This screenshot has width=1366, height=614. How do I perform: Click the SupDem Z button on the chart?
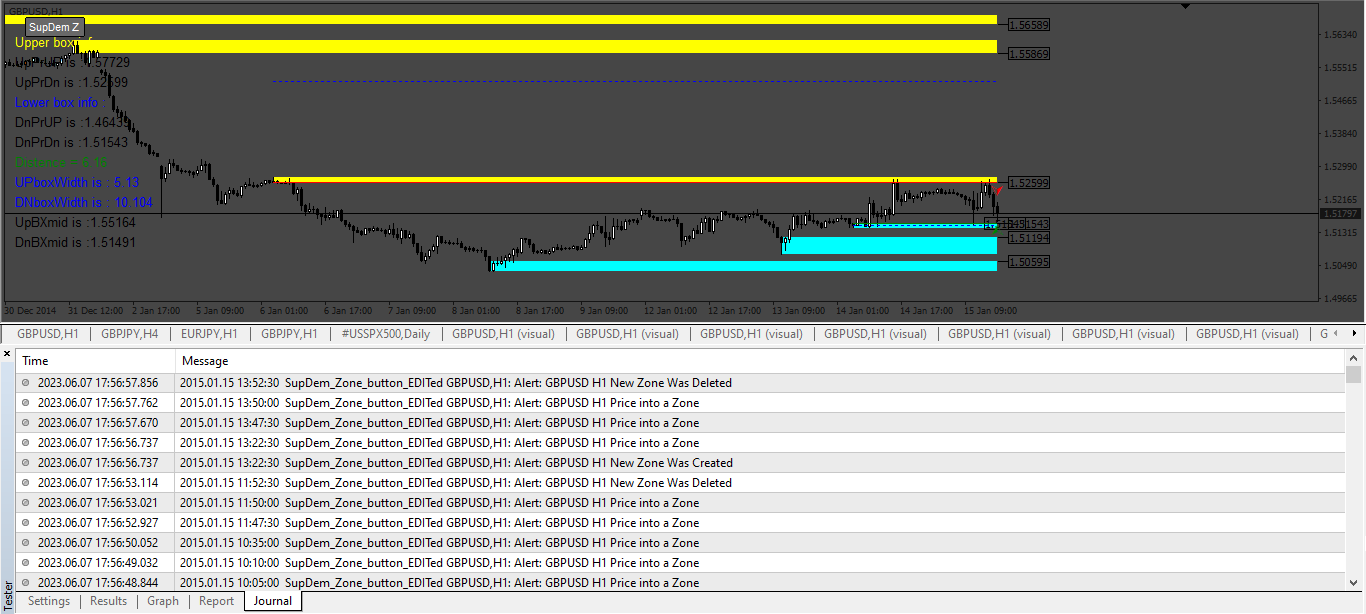pyautogui.click(x=54, y=27)
